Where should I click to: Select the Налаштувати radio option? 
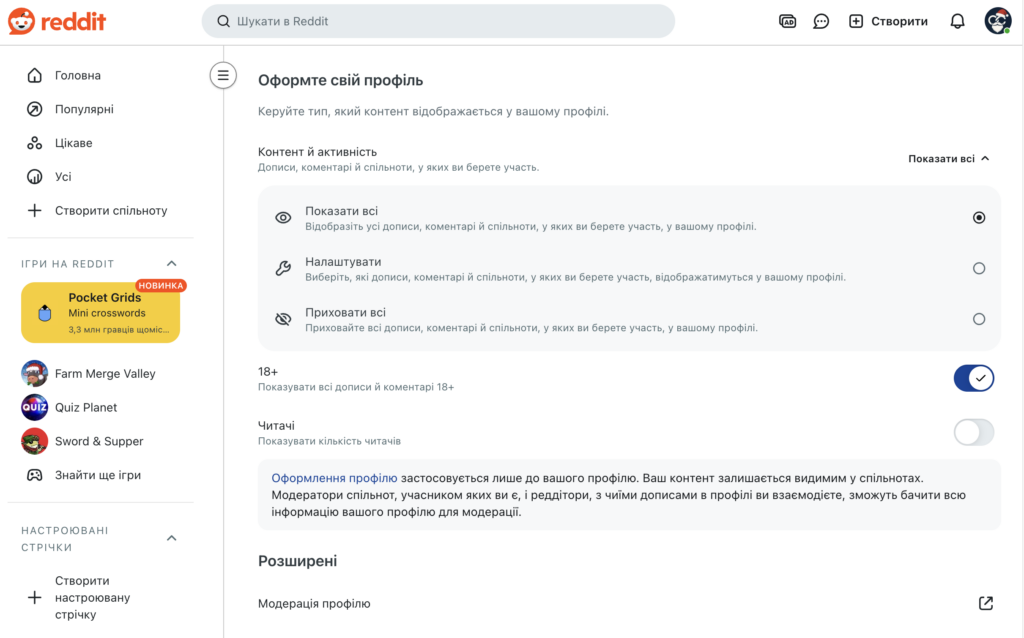[x=979, y=268]
